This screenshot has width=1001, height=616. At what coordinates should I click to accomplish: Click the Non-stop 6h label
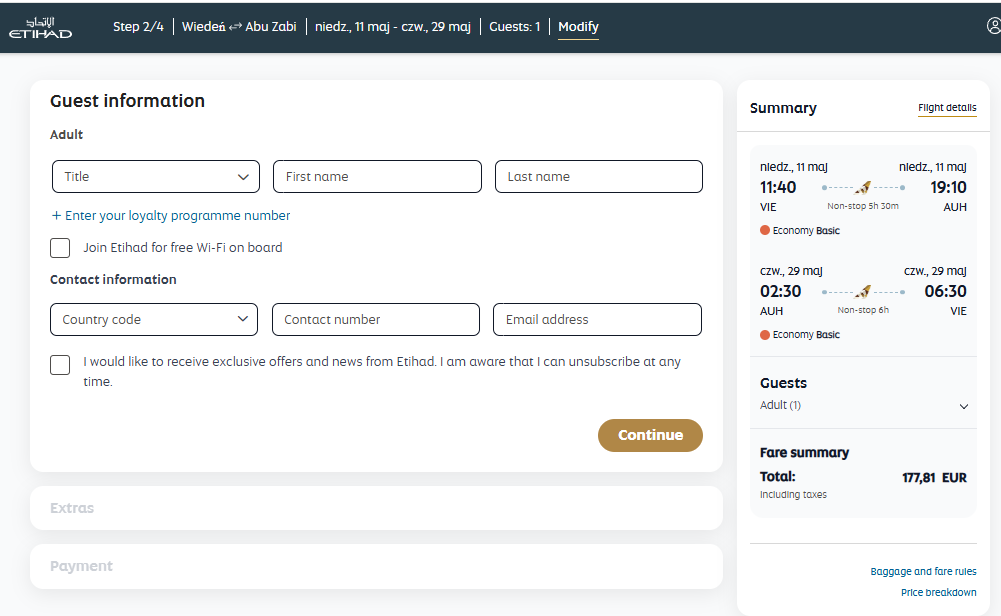(x=862, y=310)
